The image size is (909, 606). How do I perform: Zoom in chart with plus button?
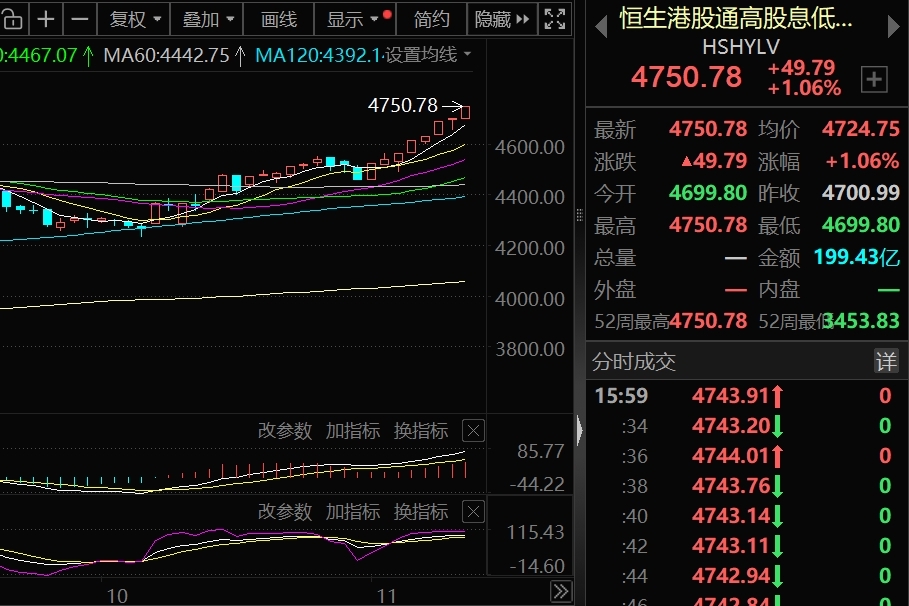(x=46, y=19)
